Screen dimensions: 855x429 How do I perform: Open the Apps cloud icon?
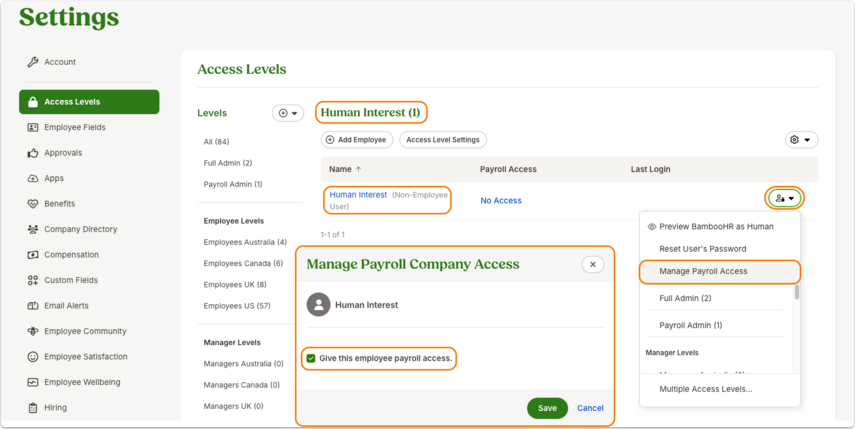[33, 178]
